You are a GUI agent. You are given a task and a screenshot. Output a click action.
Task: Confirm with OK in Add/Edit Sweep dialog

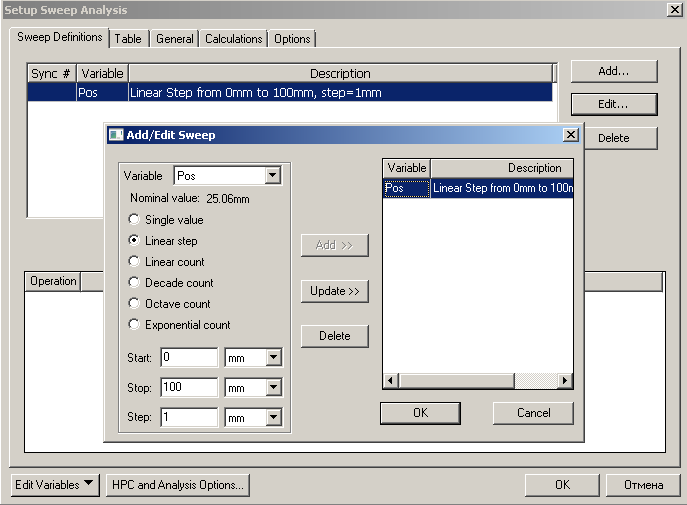421,413
